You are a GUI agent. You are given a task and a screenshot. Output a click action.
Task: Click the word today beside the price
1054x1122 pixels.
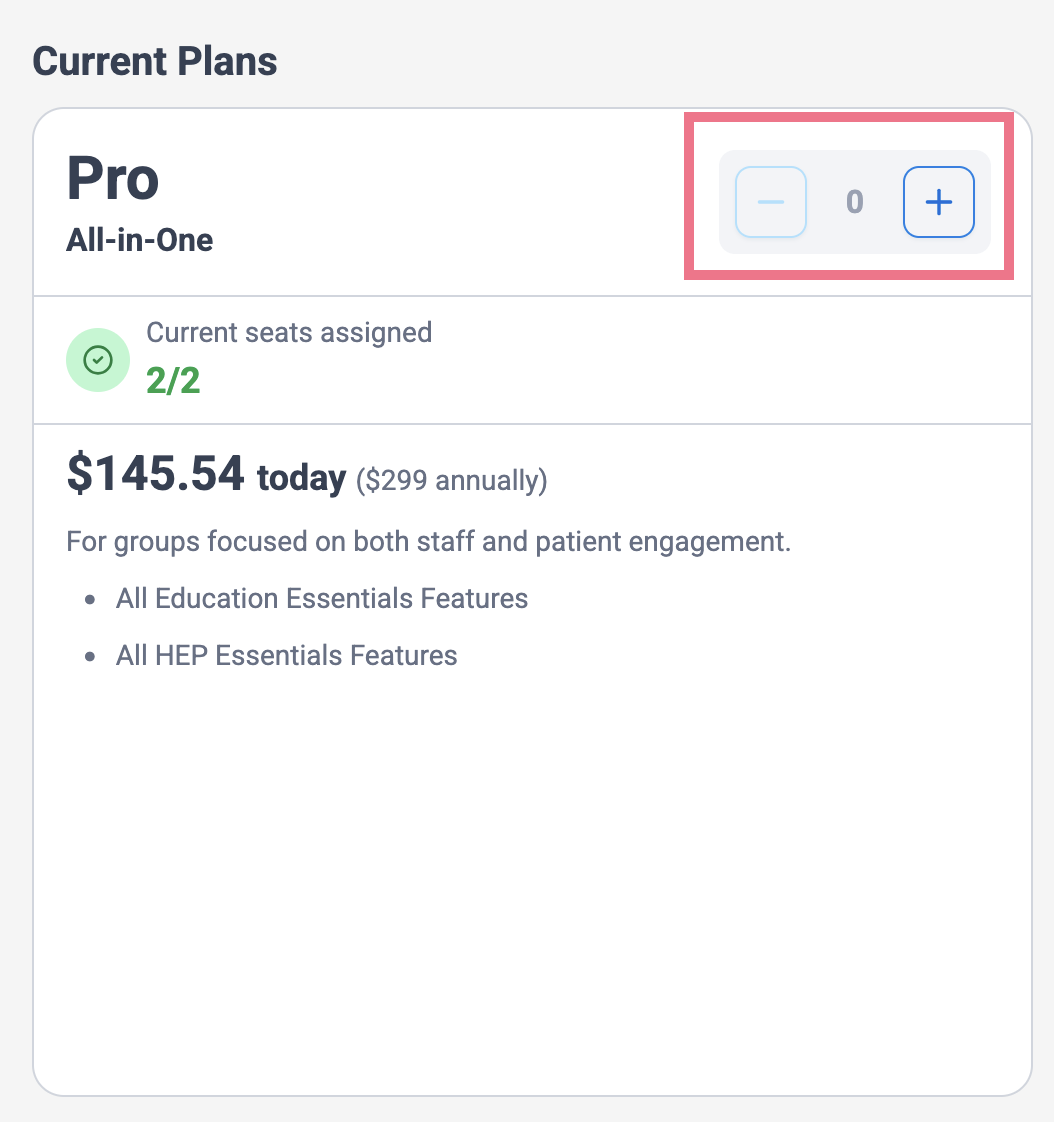301,479
